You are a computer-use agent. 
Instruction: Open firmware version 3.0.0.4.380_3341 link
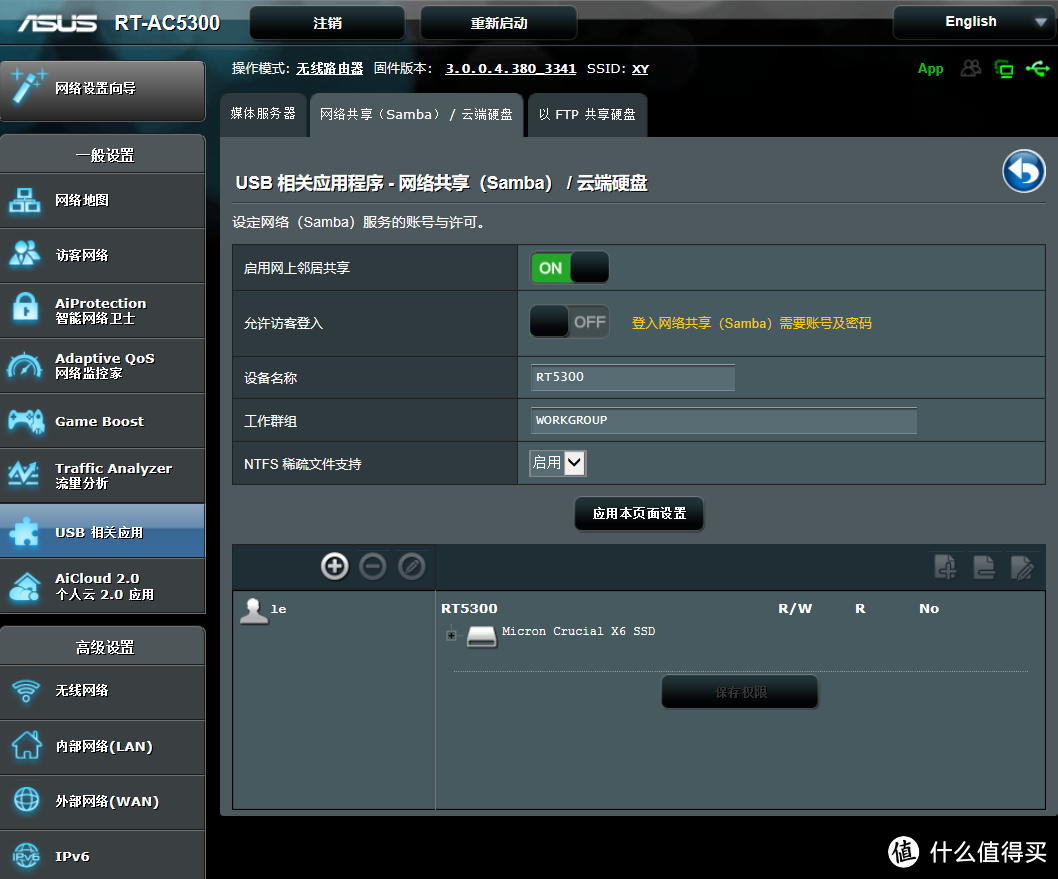(x=511, y=69)
